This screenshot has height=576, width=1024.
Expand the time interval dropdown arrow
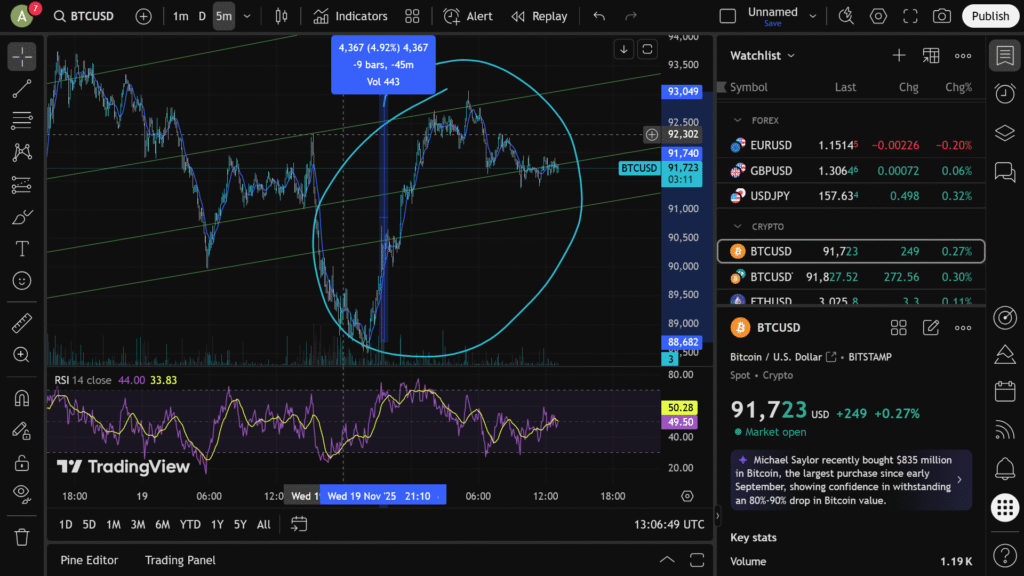tap(247, 16)
